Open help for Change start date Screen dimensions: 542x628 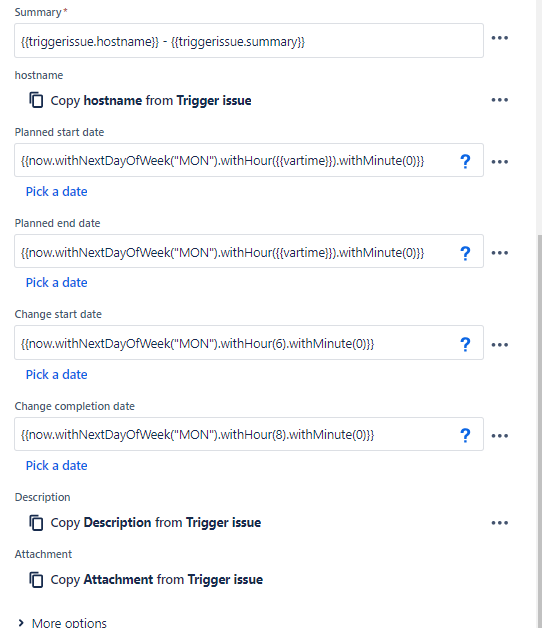pos(465,344)
